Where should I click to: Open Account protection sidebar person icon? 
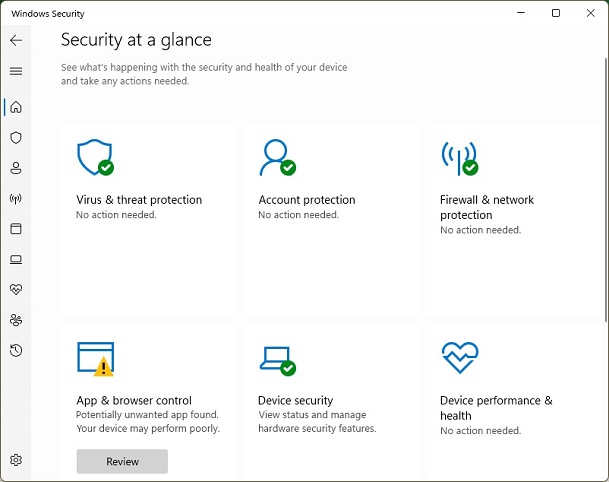(x=16, y=168)
